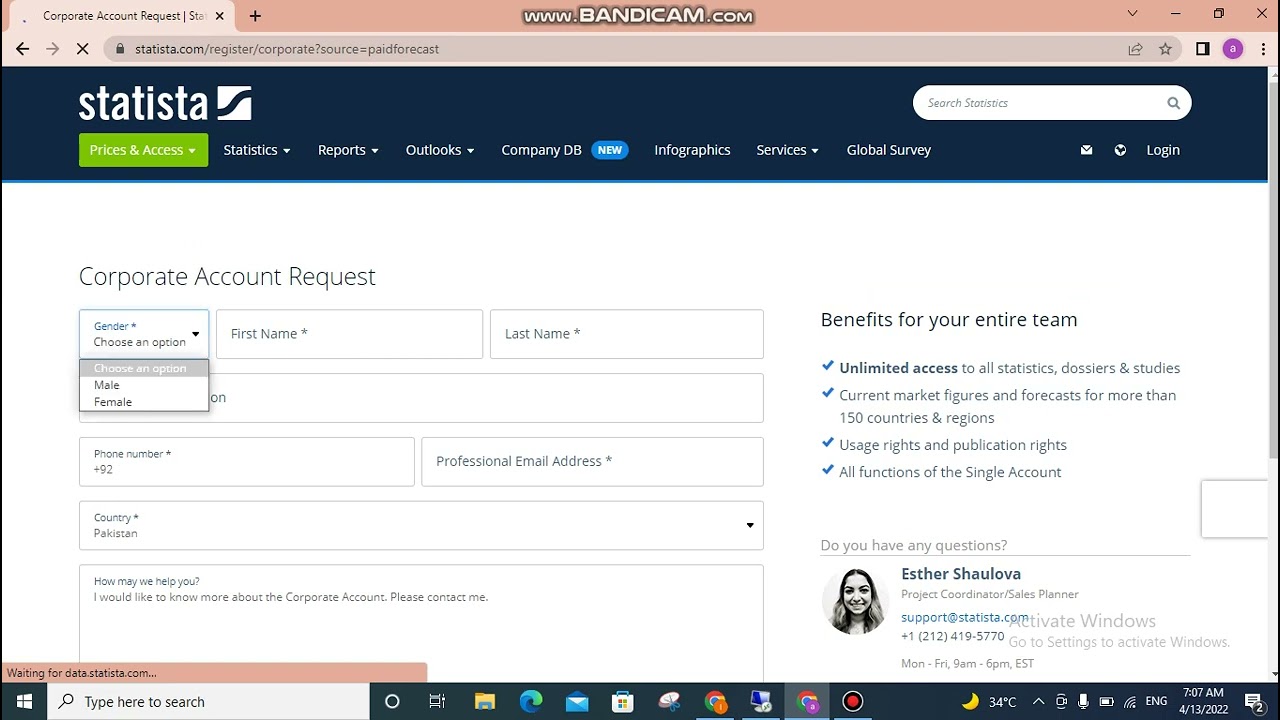
Task: Click the Bandicam record icon on the taskbar
Action: [x=852, y=701]
